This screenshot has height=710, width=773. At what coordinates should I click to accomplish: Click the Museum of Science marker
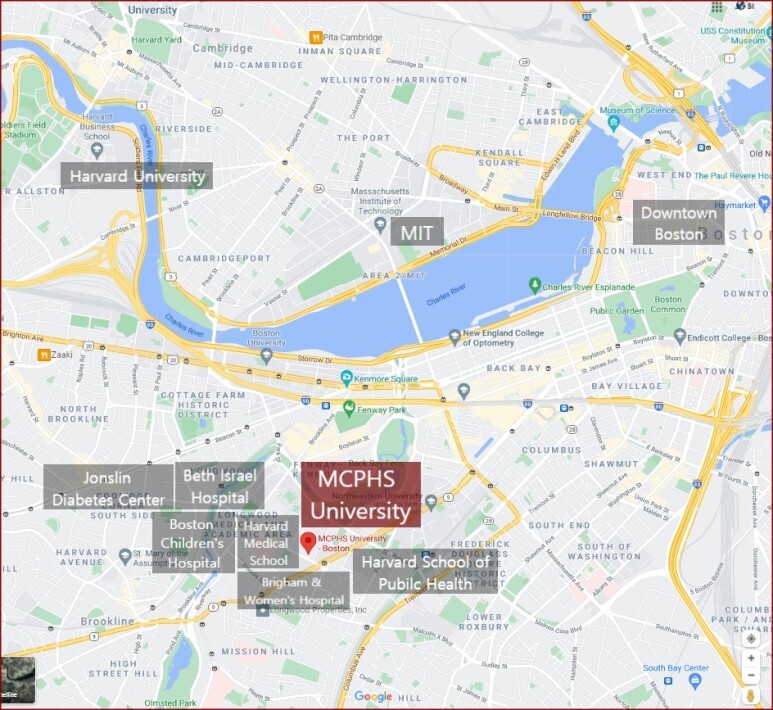[614, 123]
